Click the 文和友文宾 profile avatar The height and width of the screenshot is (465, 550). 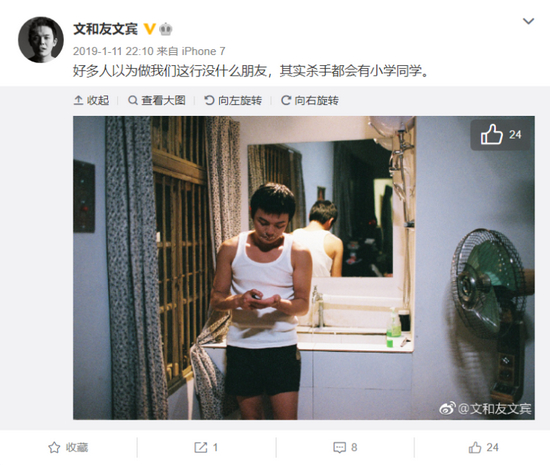[41, 40]
